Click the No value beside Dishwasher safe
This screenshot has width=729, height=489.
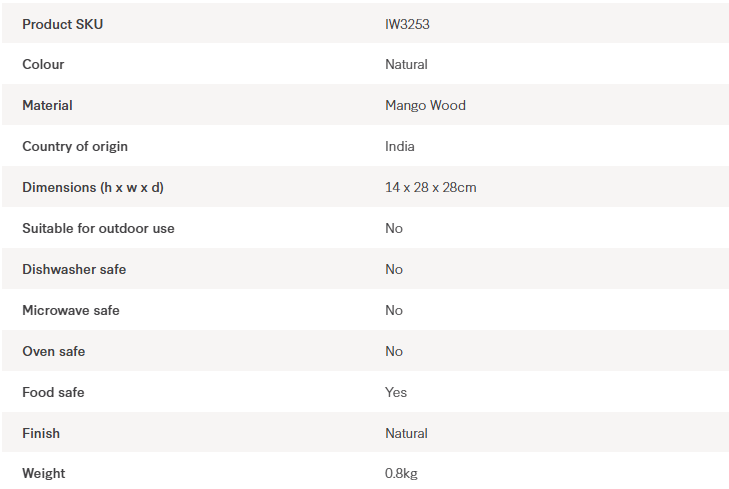click(x=394, y=270)
